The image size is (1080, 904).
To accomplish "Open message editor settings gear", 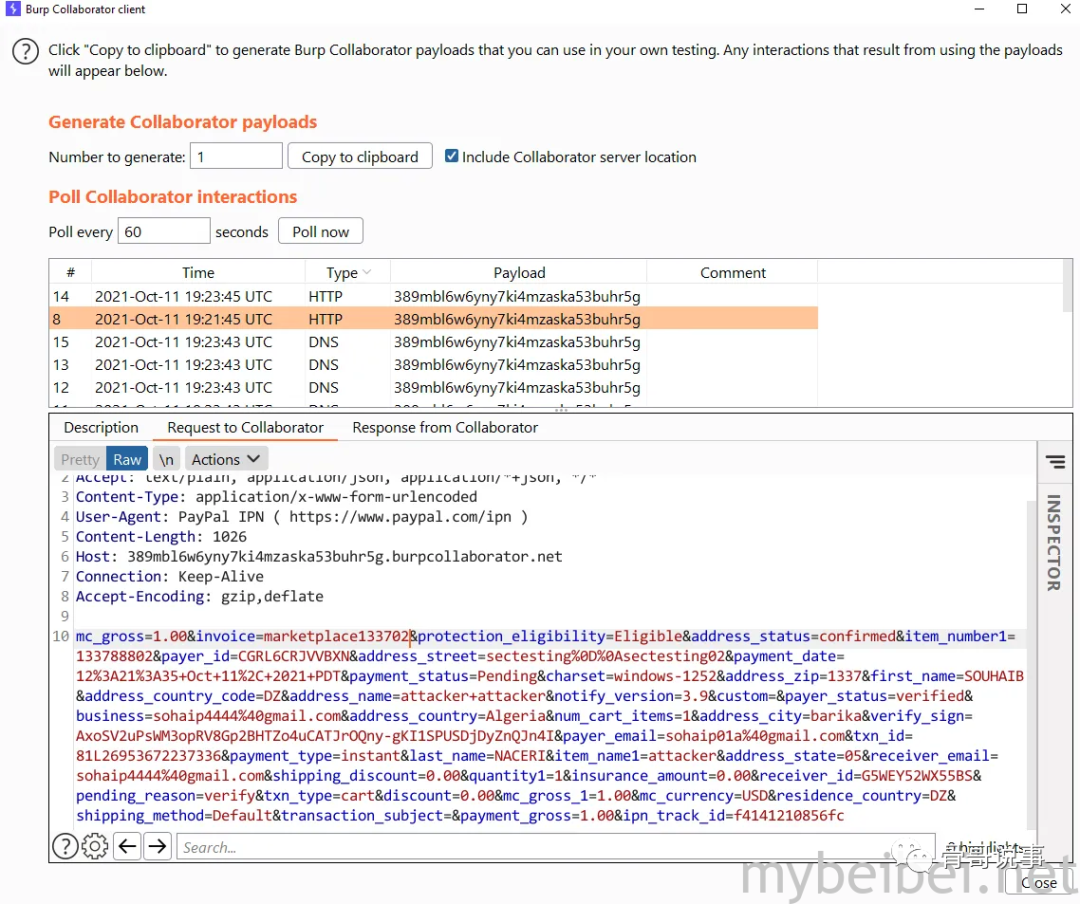I will 95,846.
